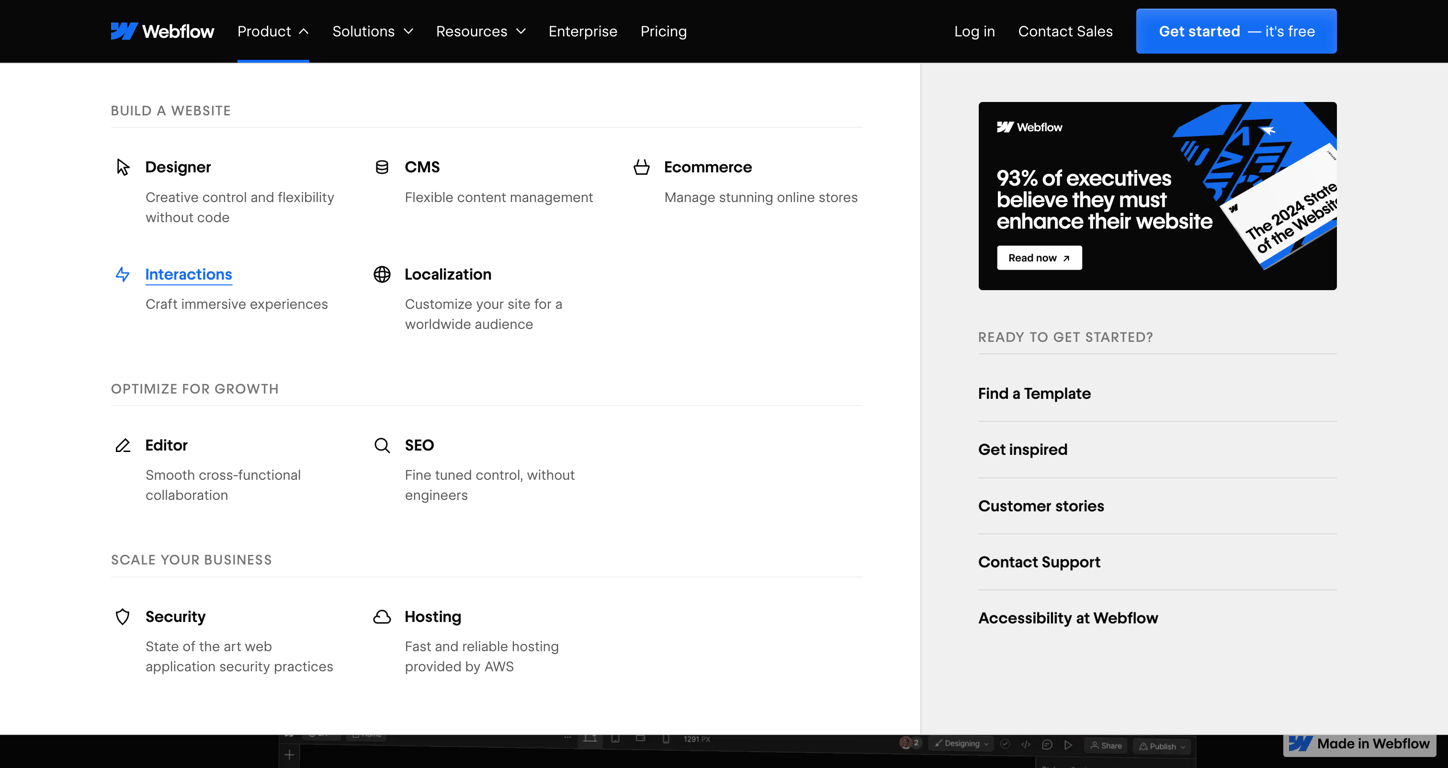Click the READY TO GET STARTED? heading
Screen dimensions: 1448x768
point(1066,337)
